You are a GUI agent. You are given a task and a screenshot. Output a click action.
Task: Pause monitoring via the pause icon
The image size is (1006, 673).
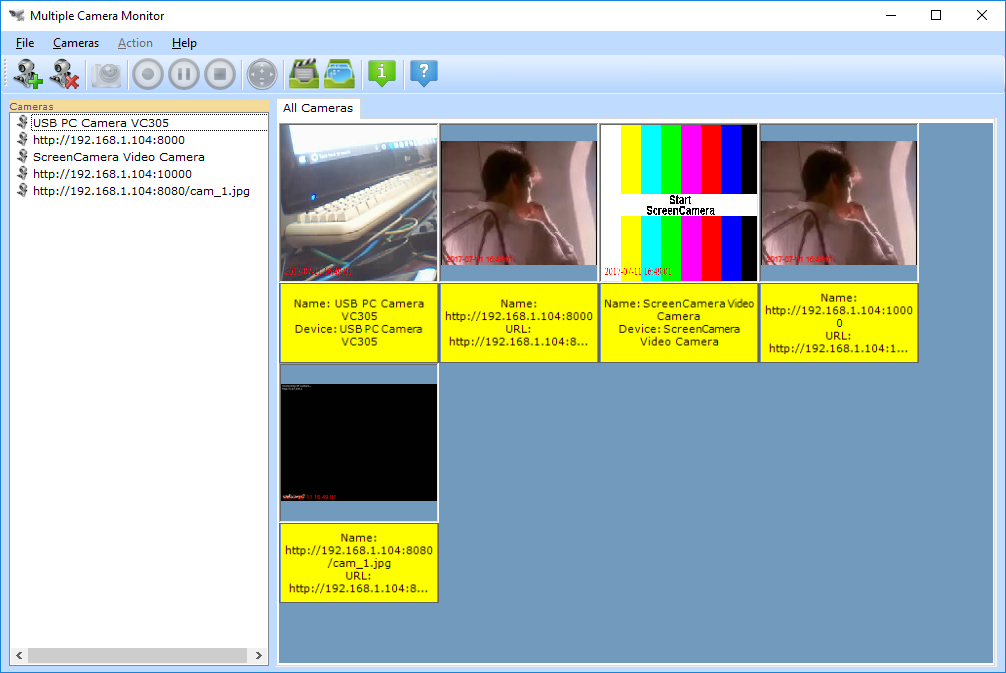click(x=184, y=73)
